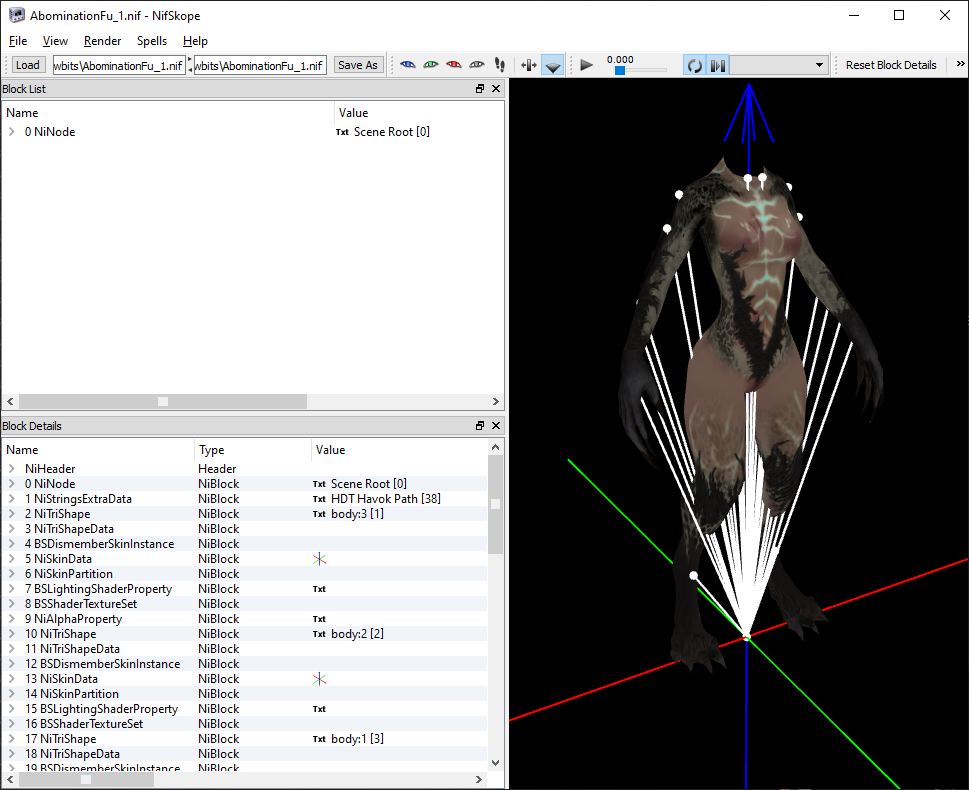Expand 4 BSDismemberSkinInstance row
Viewport: 969px width, 790px height.
pos(11,544)
